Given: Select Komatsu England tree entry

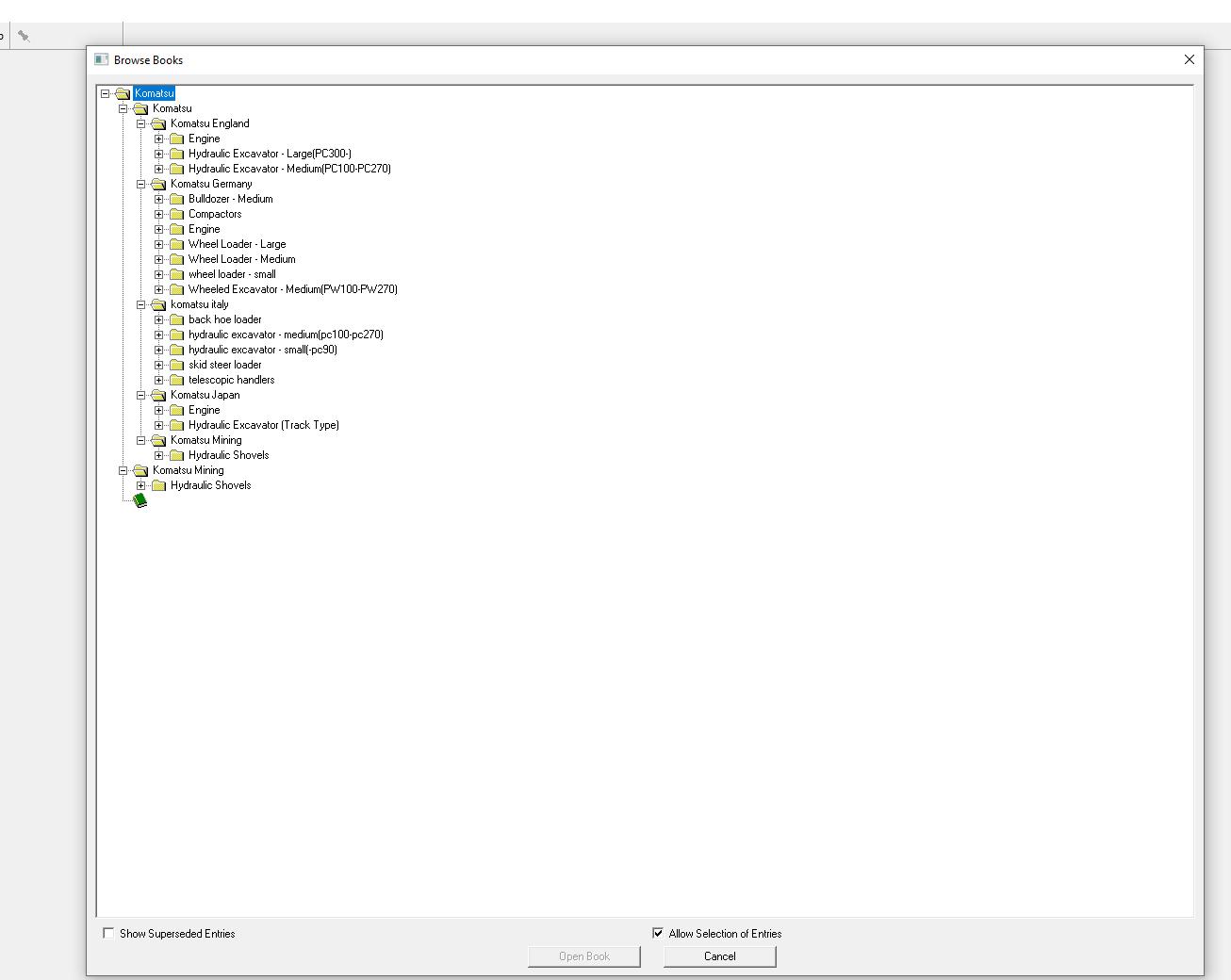Looking at the screenshot, I should 210,123.
